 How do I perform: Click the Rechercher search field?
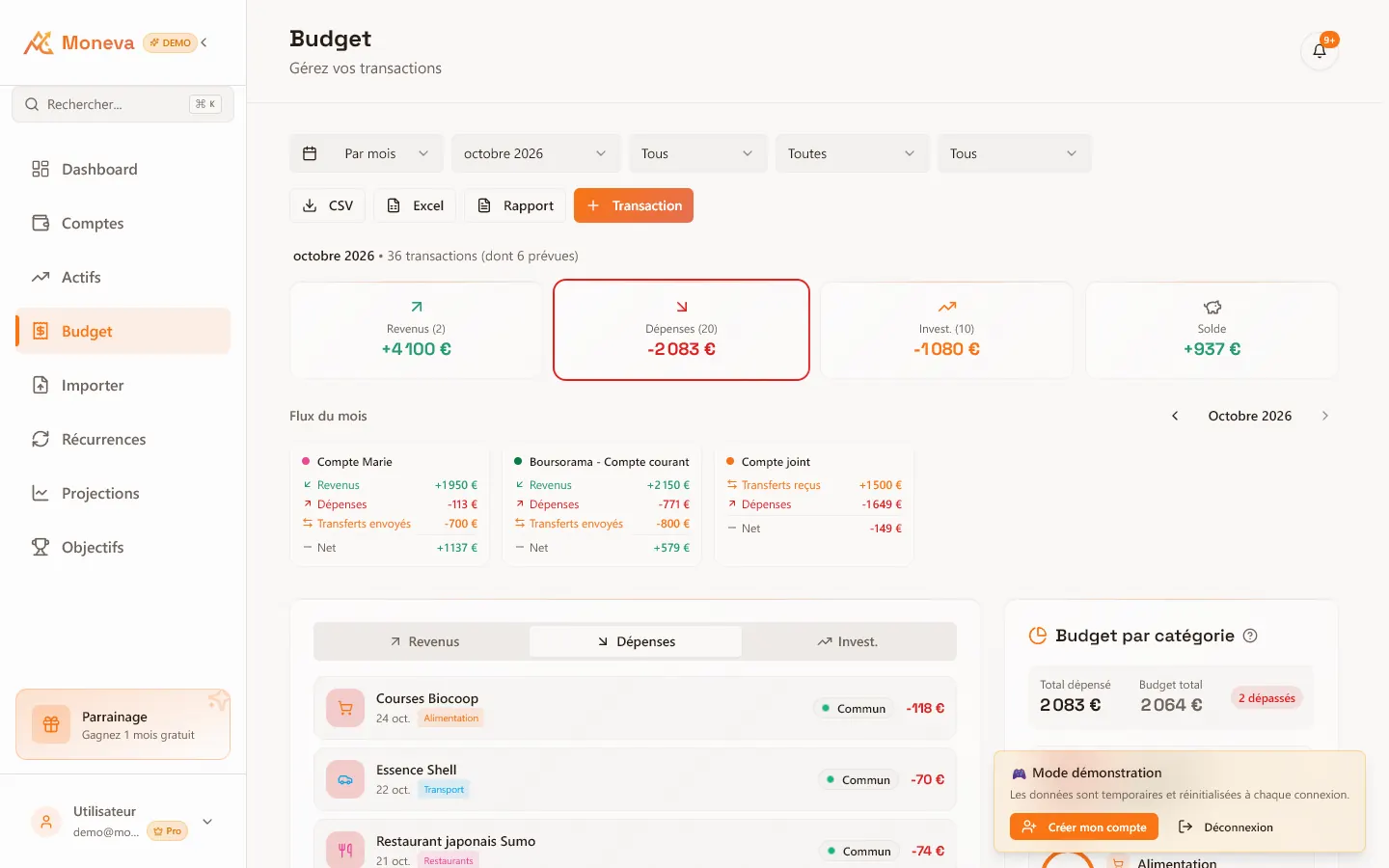tap(123, 104)
